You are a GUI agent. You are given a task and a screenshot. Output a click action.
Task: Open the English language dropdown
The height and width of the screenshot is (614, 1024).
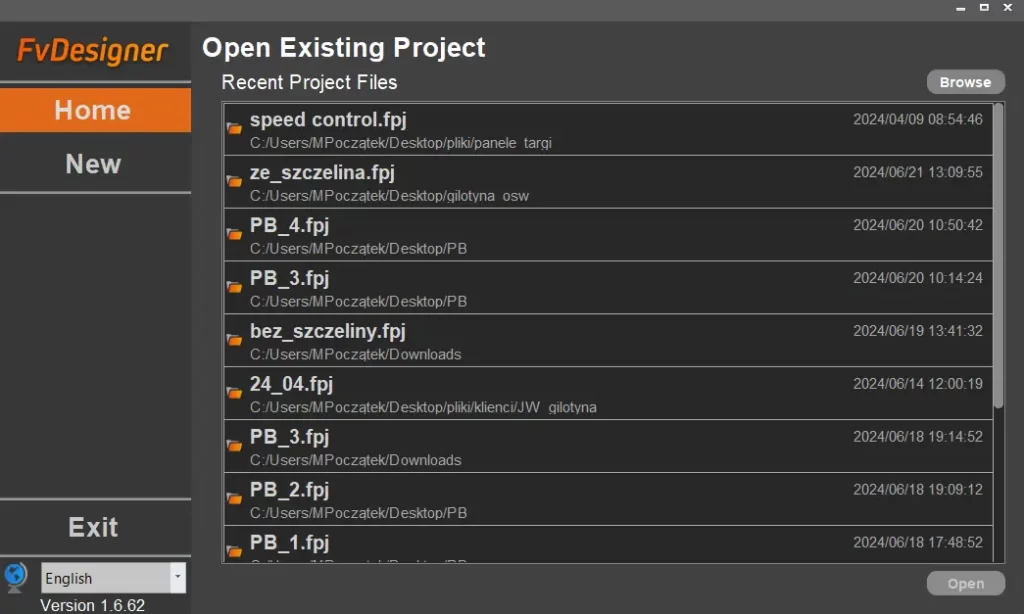coord(177,577)
